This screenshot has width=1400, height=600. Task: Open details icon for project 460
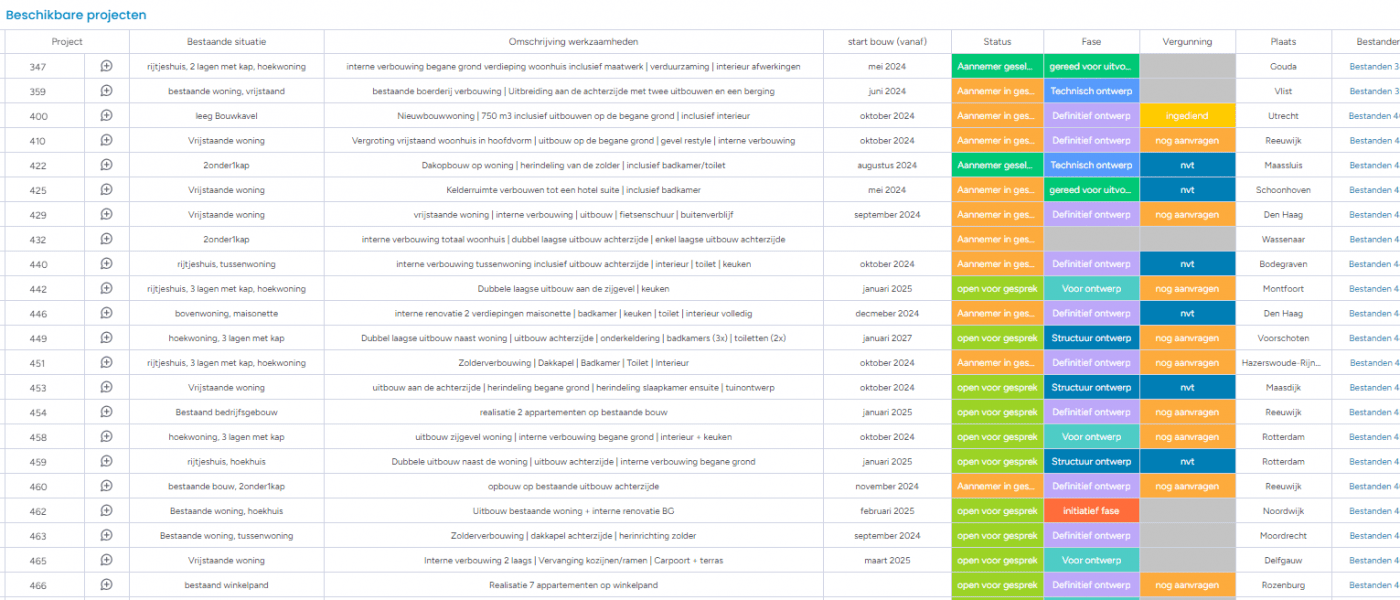pos(107,486)
